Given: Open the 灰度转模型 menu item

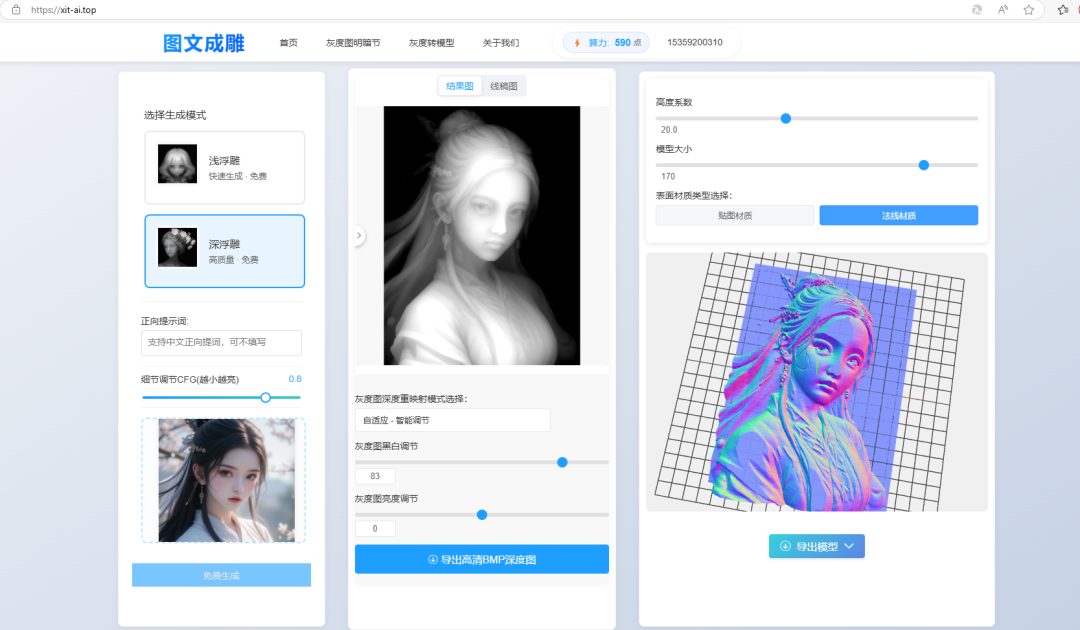Looking at the screenshot, I should [431, 43].
